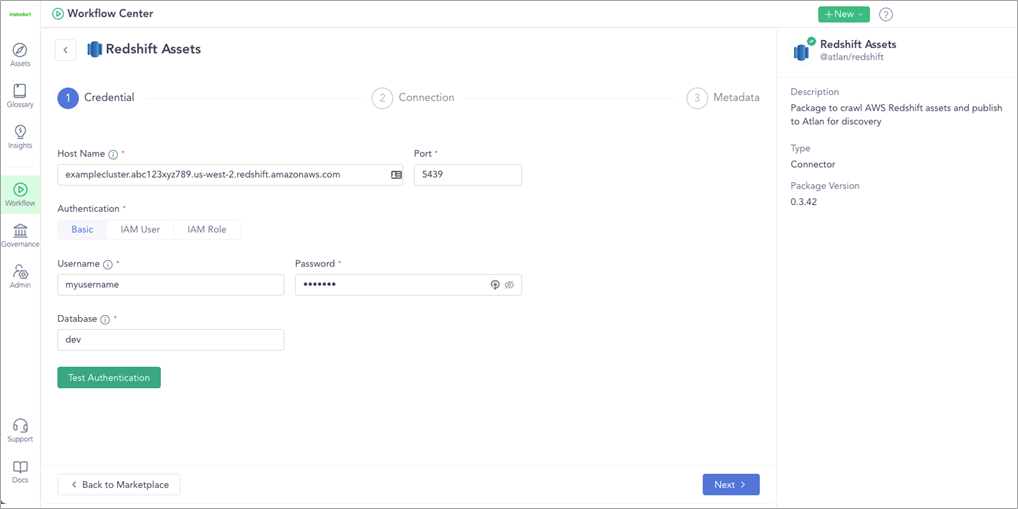The image size is (1018, 509).
Task: Select Basic authentication
Action: pos(82,230)
